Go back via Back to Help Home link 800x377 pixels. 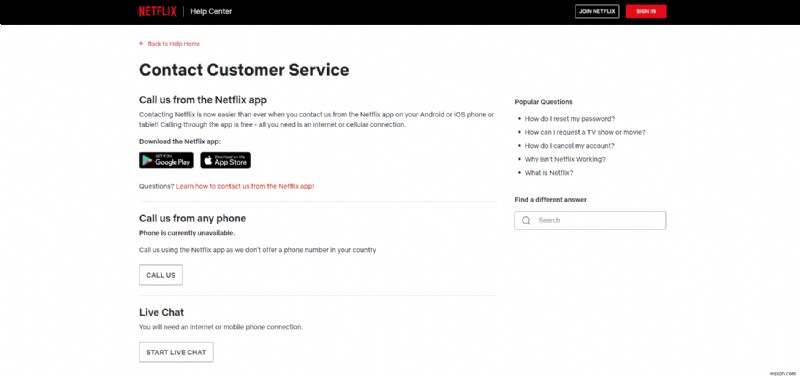coord(173,44)
